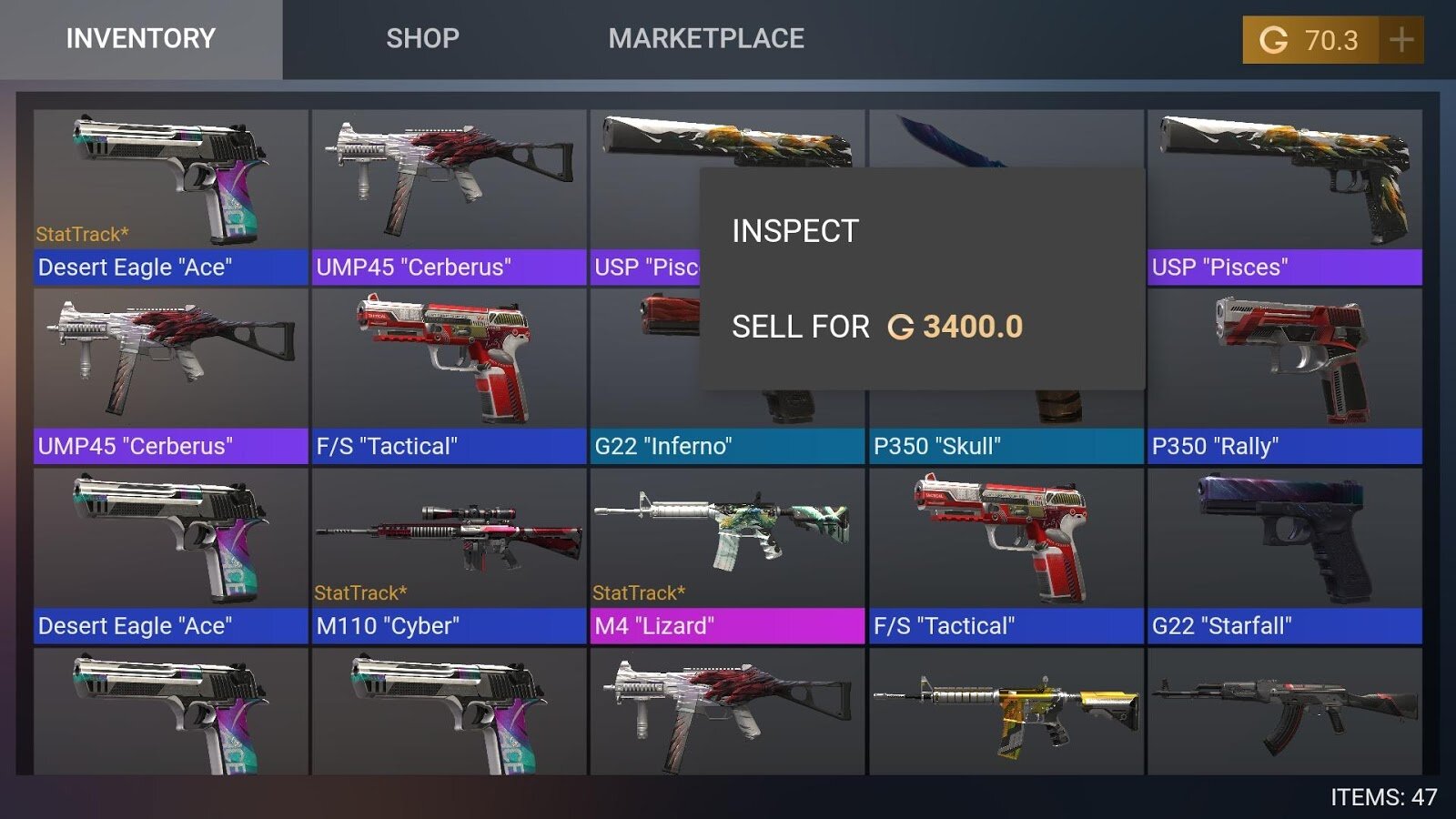Click the plus icon to add gold
The width and height of the screenshot is (1456, 819).
1401,40
